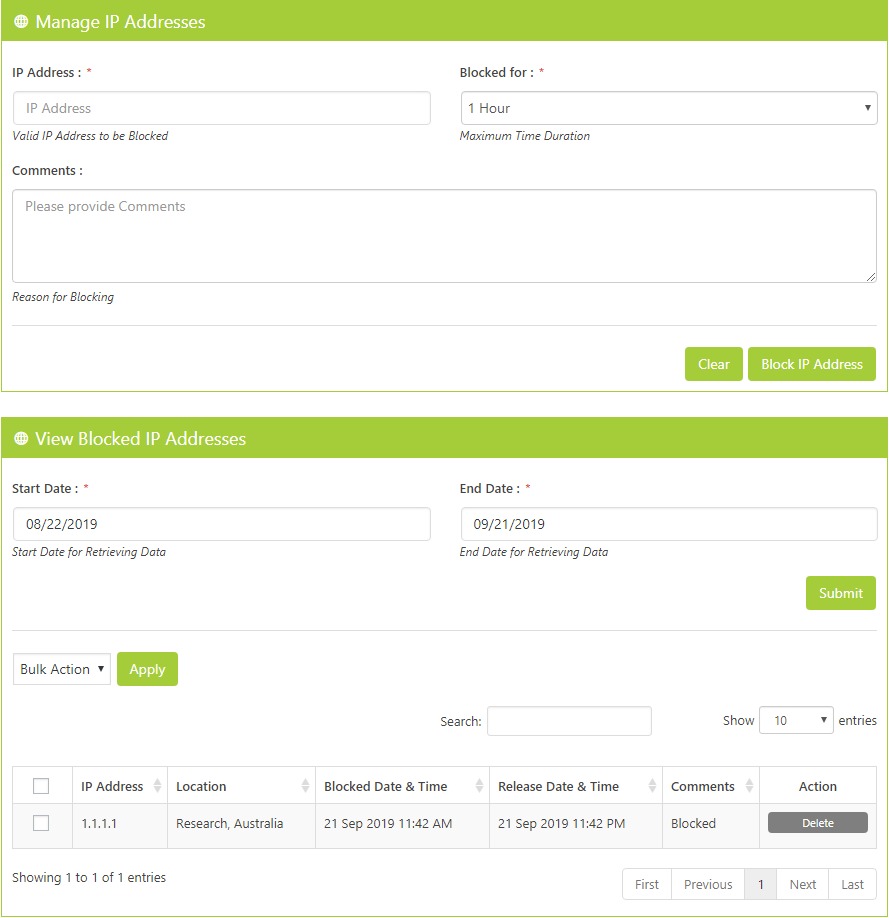Image resolution: width=889 pixels, height=918 pixels.
Task: Apply the selected bulk action
Action: coord(147,669)
